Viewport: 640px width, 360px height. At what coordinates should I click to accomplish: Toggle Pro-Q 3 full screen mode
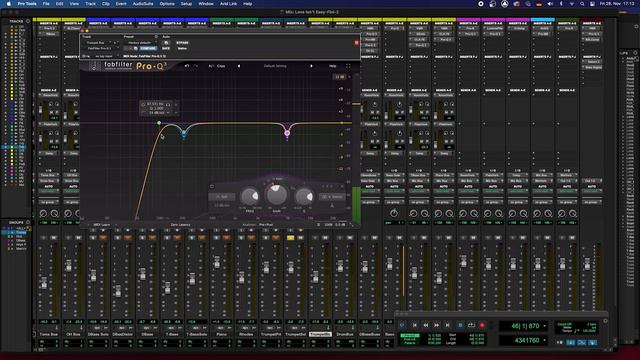click(348, 66)
